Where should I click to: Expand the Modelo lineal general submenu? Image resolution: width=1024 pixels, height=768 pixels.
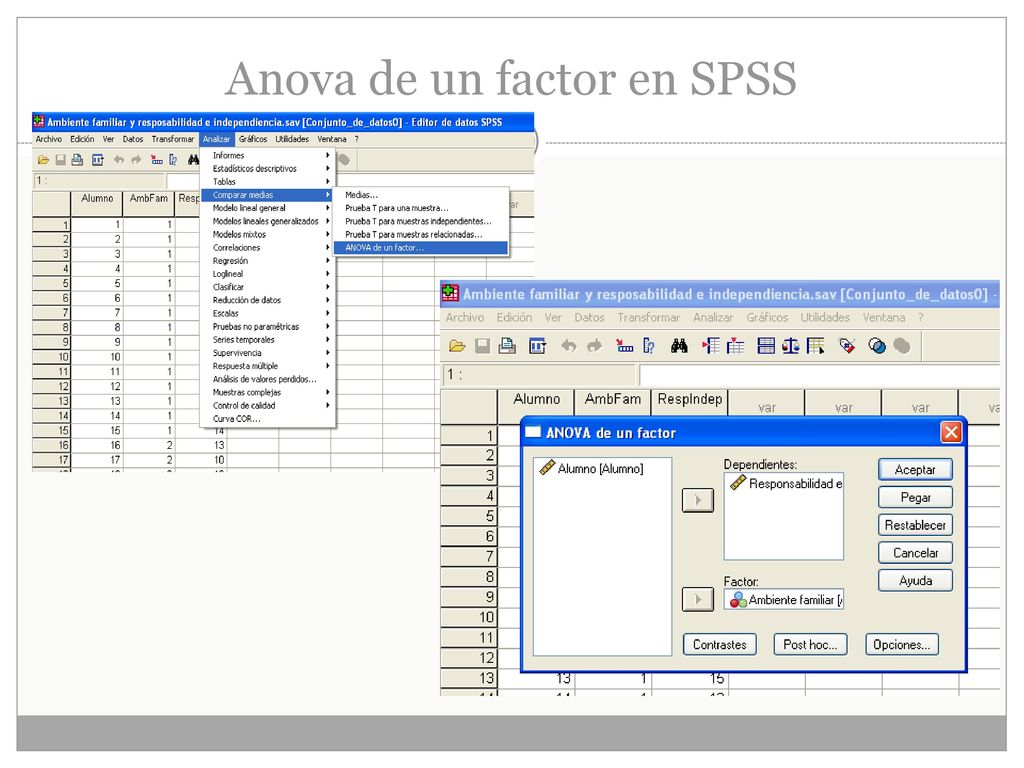tap(268, 208)
